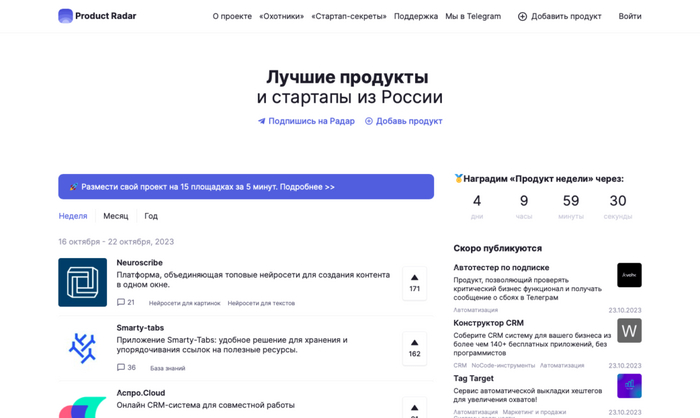Upvote Smarty-tabs with the 162 arrow
This screenshot has width=700, height=418.
(x=414, y=348)
